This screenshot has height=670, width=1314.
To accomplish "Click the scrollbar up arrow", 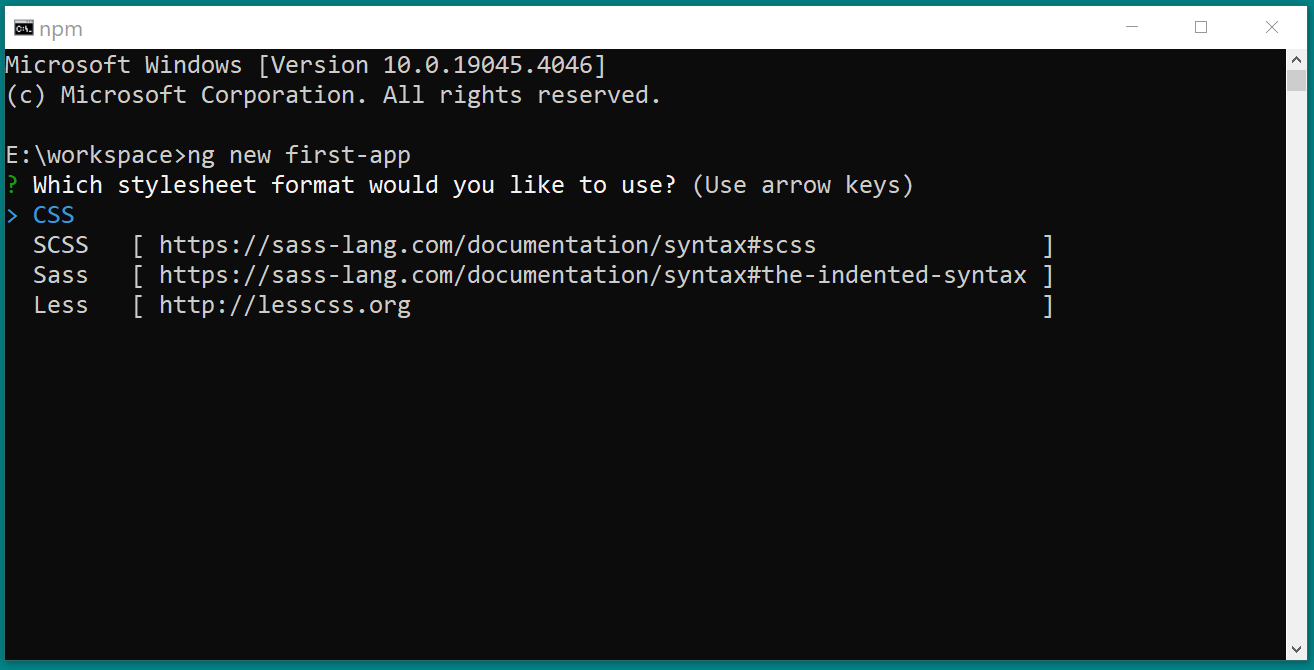I will pos(1296,59).
